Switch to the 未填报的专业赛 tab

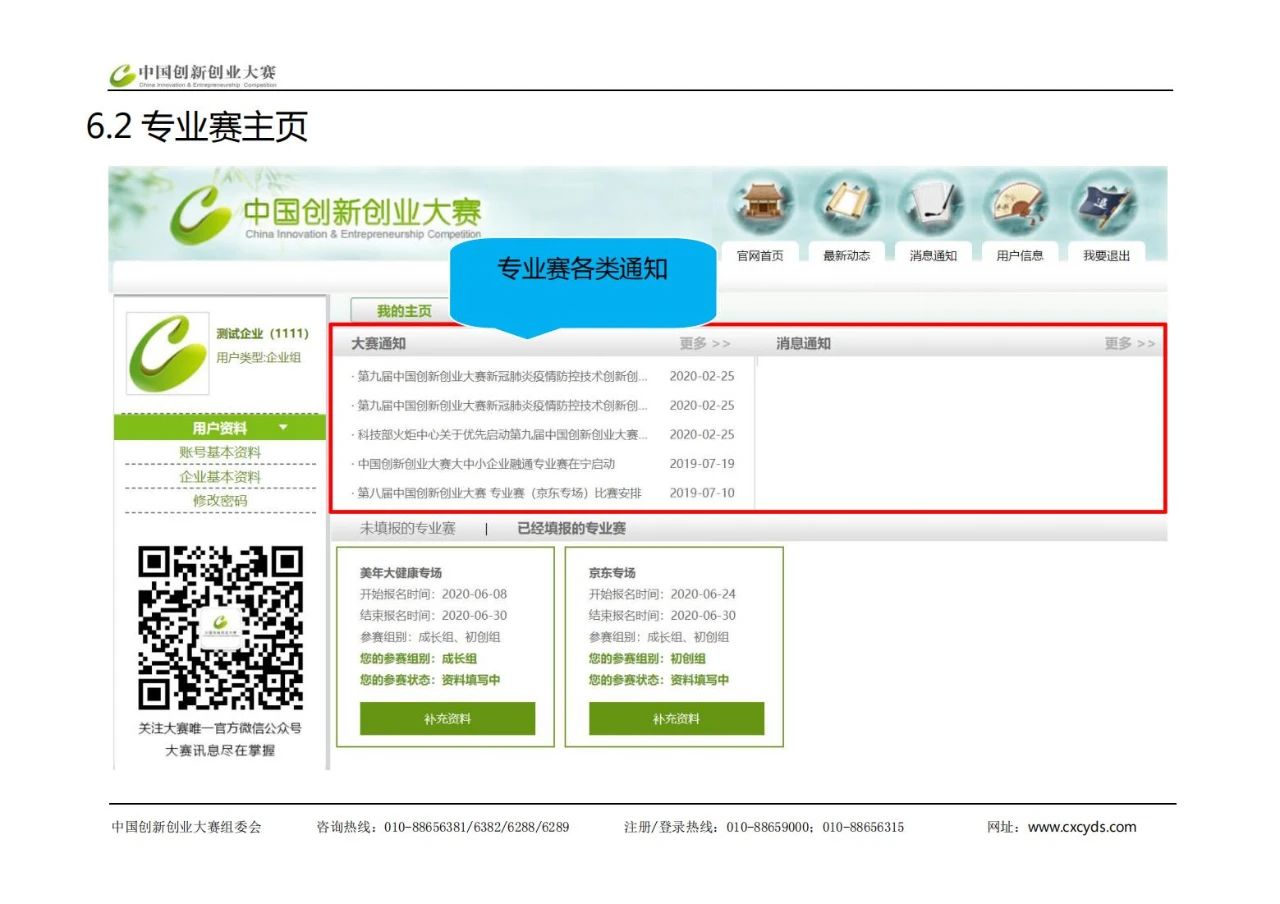coord(407,529)
